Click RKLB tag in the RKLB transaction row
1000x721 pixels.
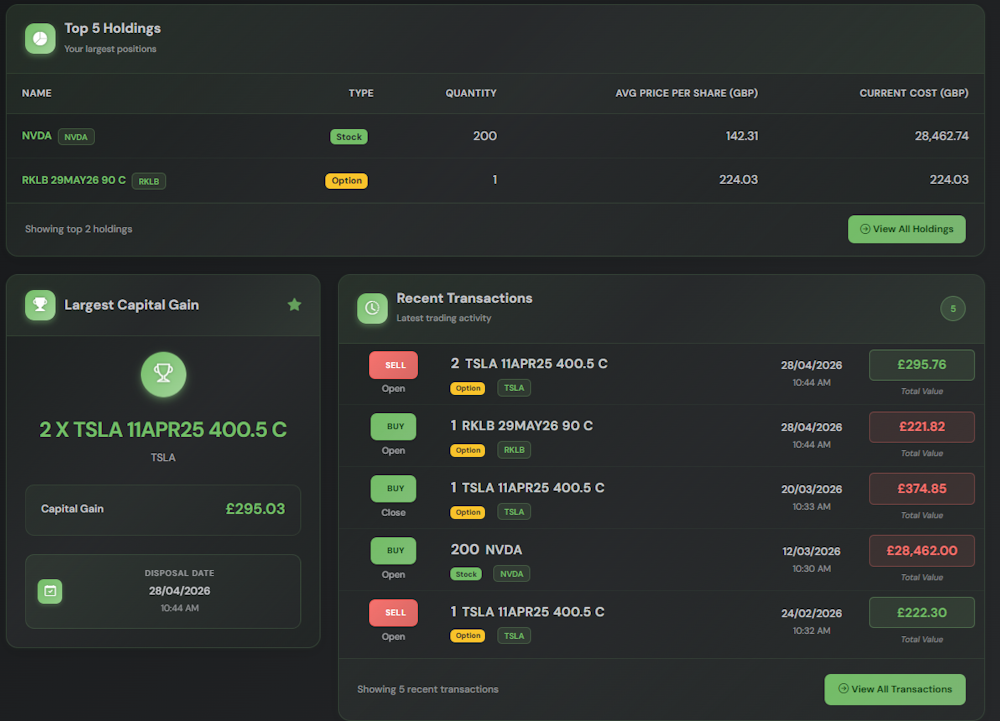(514, 450)
